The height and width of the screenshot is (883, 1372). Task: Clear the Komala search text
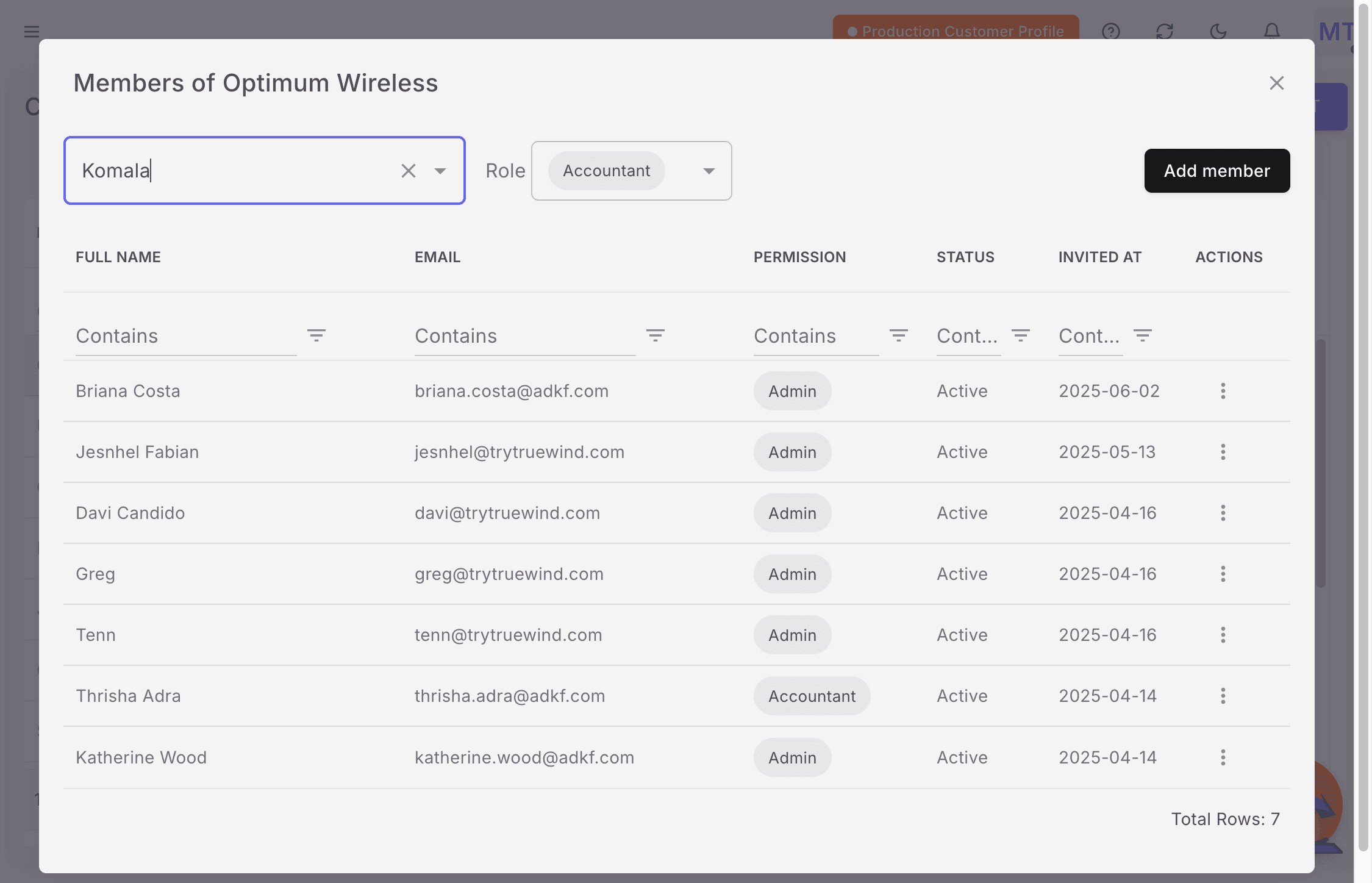click(408, 171)
